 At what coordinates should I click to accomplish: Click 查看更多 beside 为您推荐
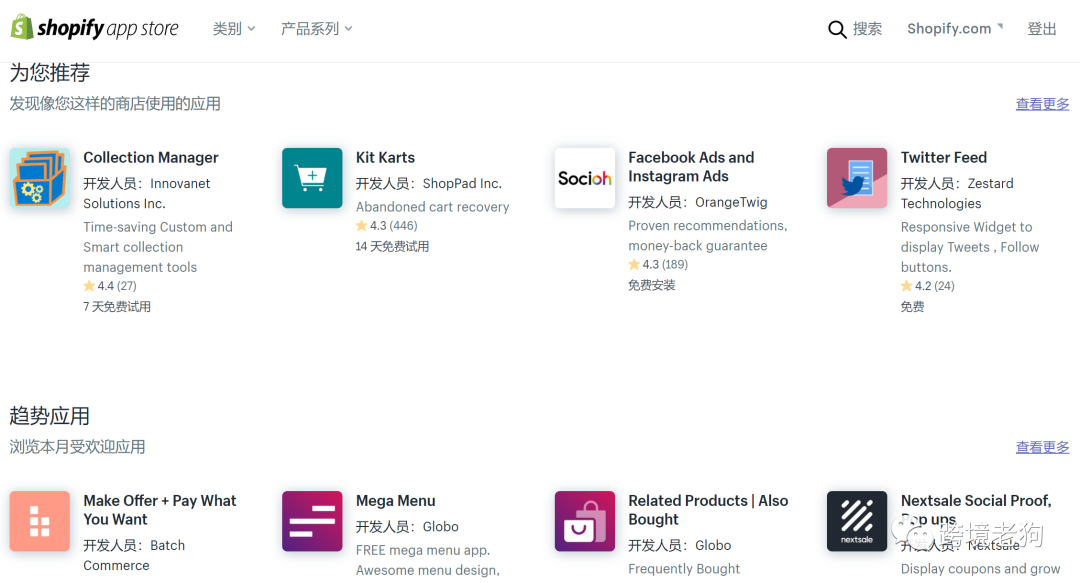[x=1042, y=104]
